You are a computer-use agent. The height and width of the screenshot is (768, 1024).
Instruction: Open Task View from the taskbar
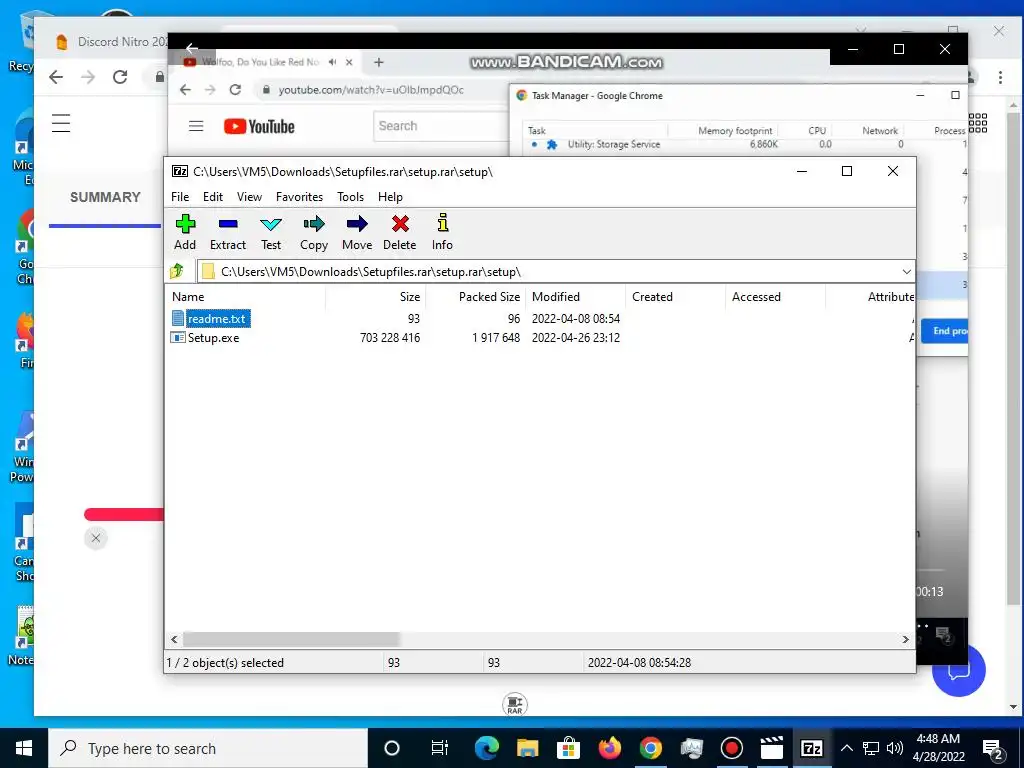[440, 748]
